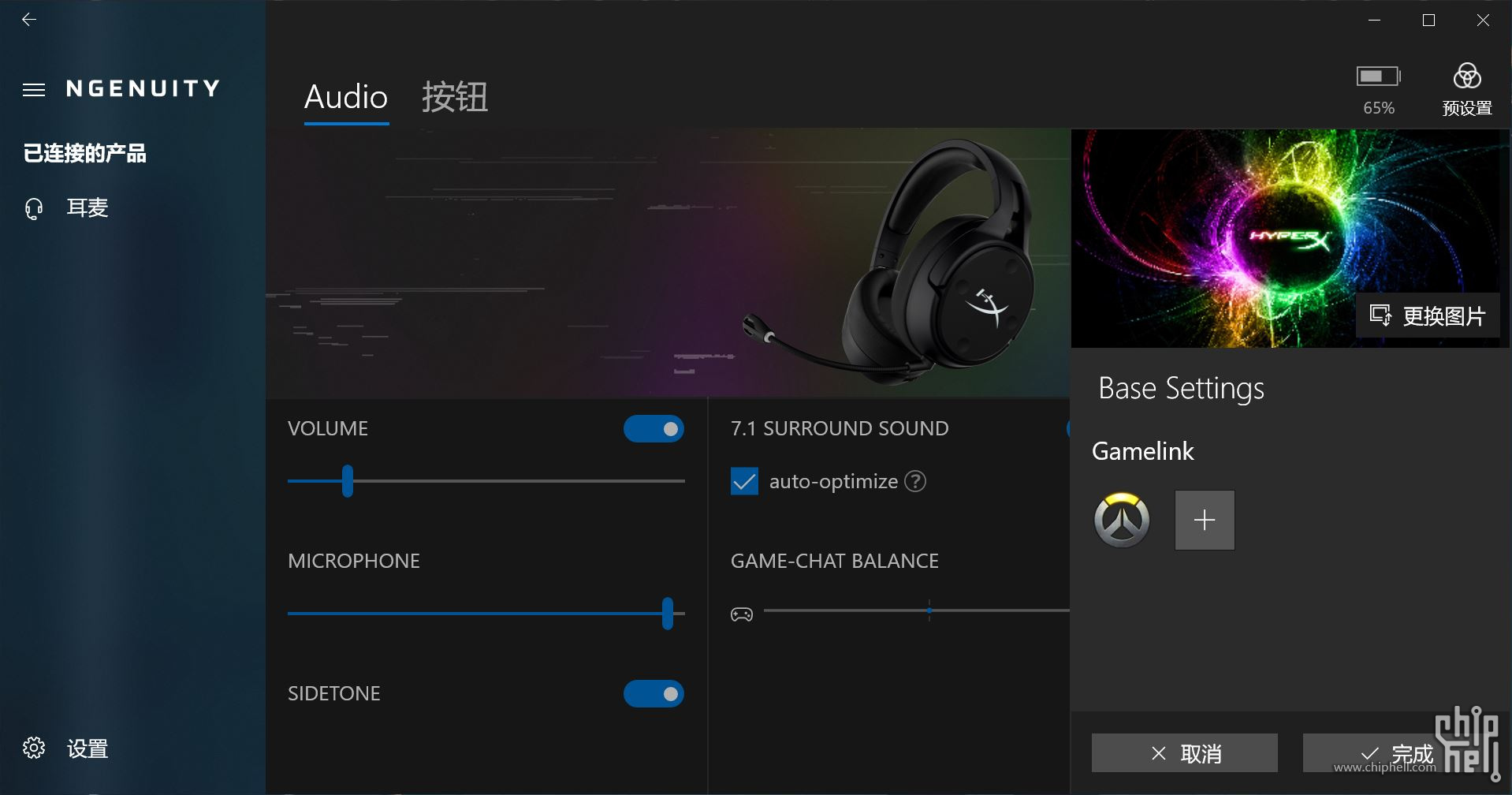The image size is (1512, 795).
Task: Click the 已连接的产品 heading
Action: (x=85, y=153)
